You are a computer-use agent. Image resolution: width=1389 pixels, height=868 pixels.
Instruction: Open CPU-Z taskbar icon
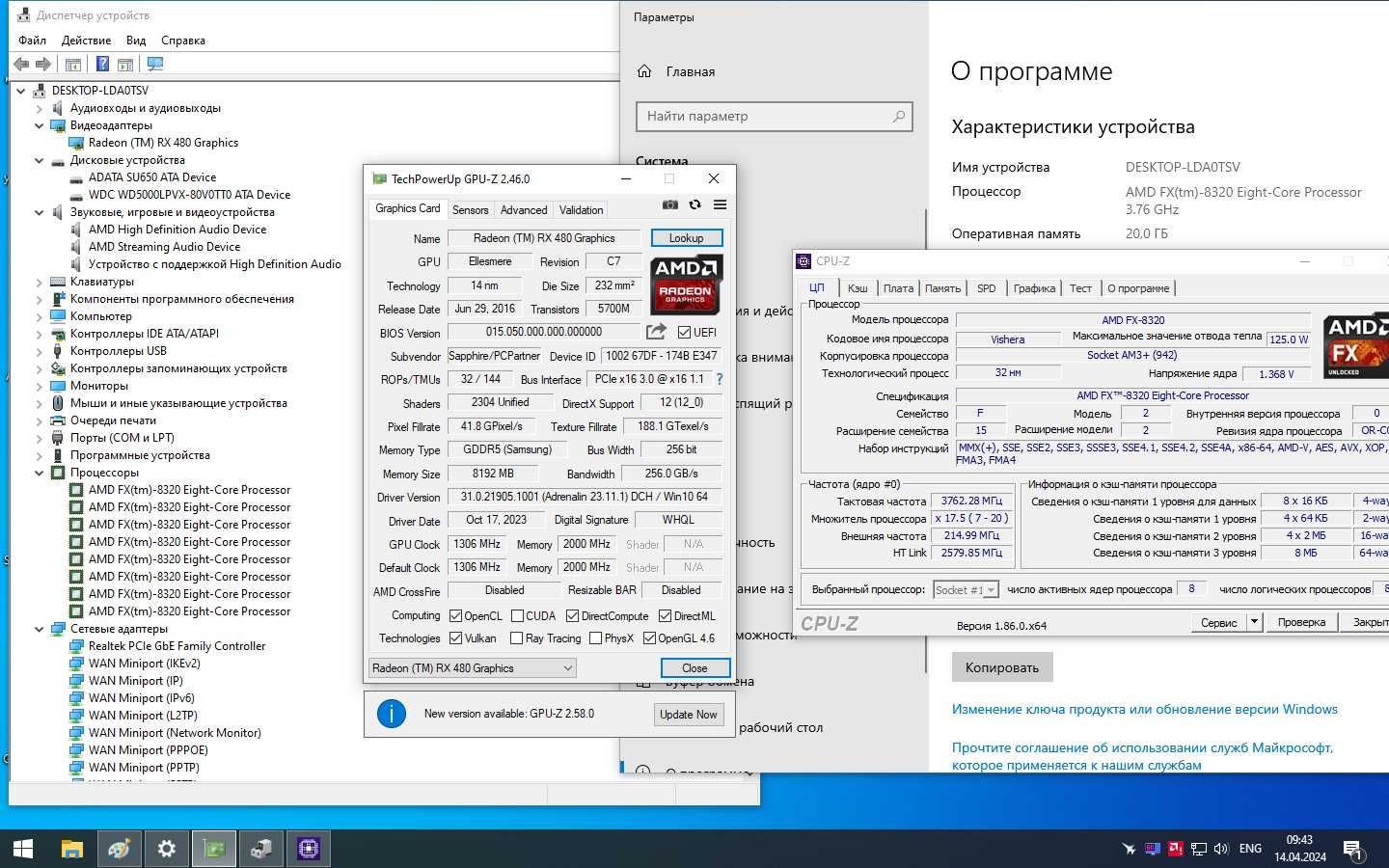point(309,849)
